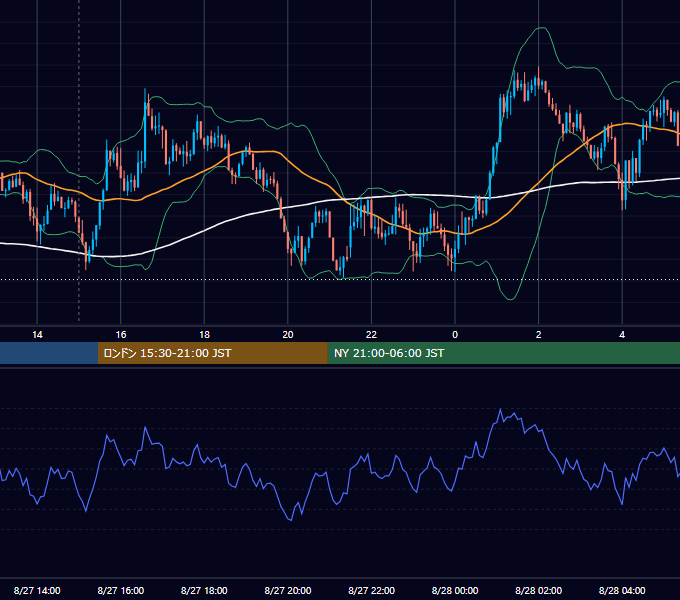The image size is (680, 600).
Task: Click the 8/28 04:00 time label
Action: coord(622,590)
